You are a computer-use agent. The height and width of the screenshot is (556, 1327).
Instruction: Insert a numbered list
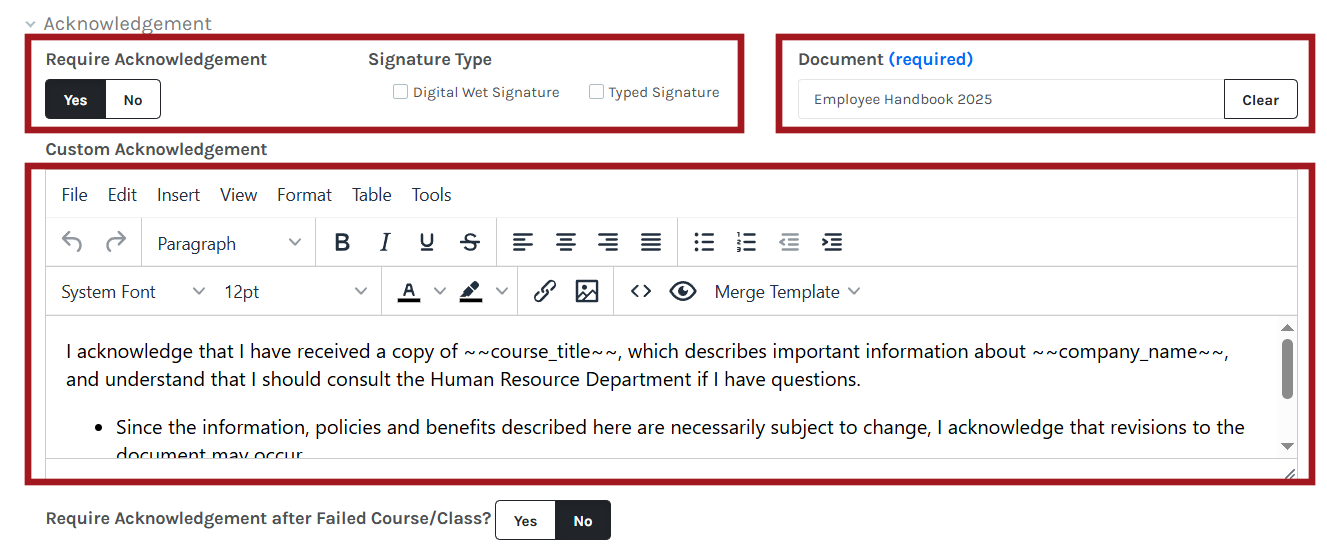click(746, 242)
